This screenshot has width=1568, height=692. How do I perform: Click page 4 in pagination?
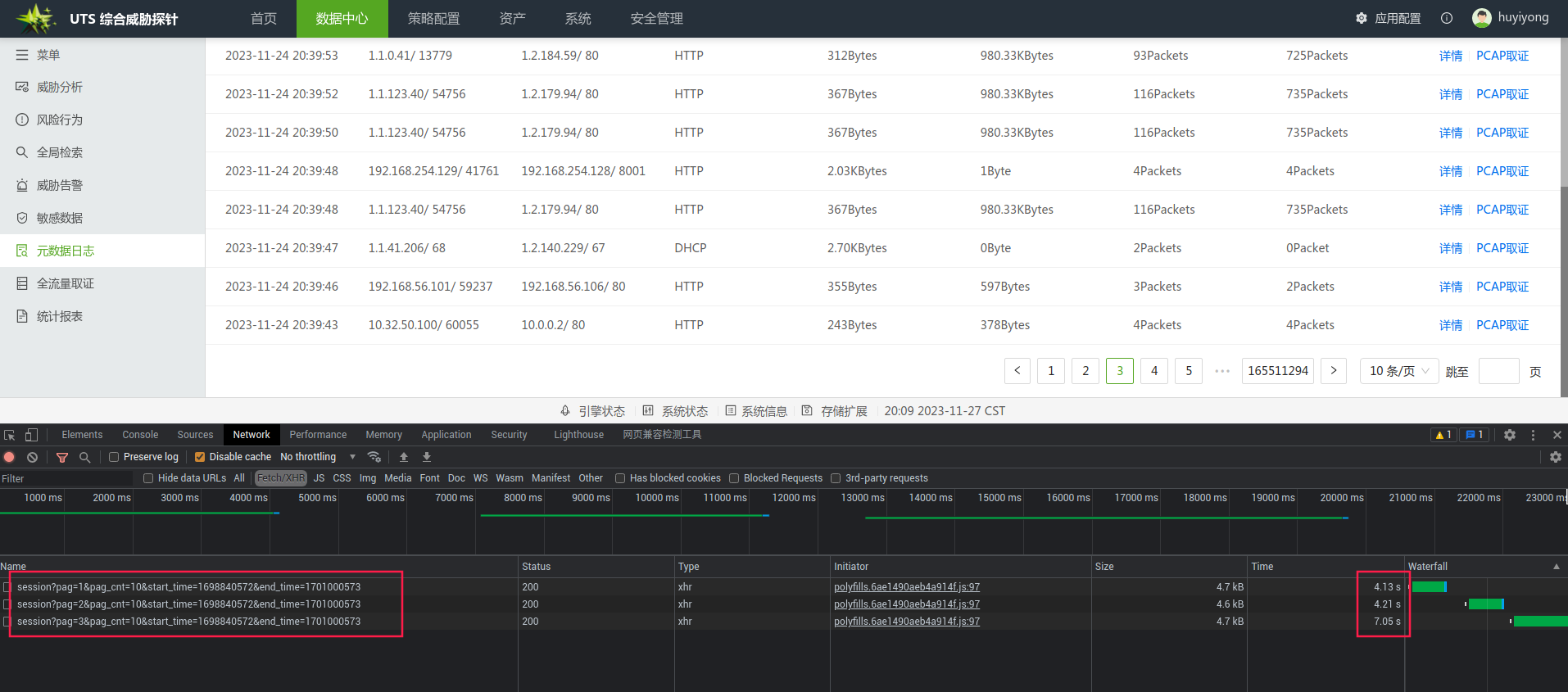(x=1154, y=371)
